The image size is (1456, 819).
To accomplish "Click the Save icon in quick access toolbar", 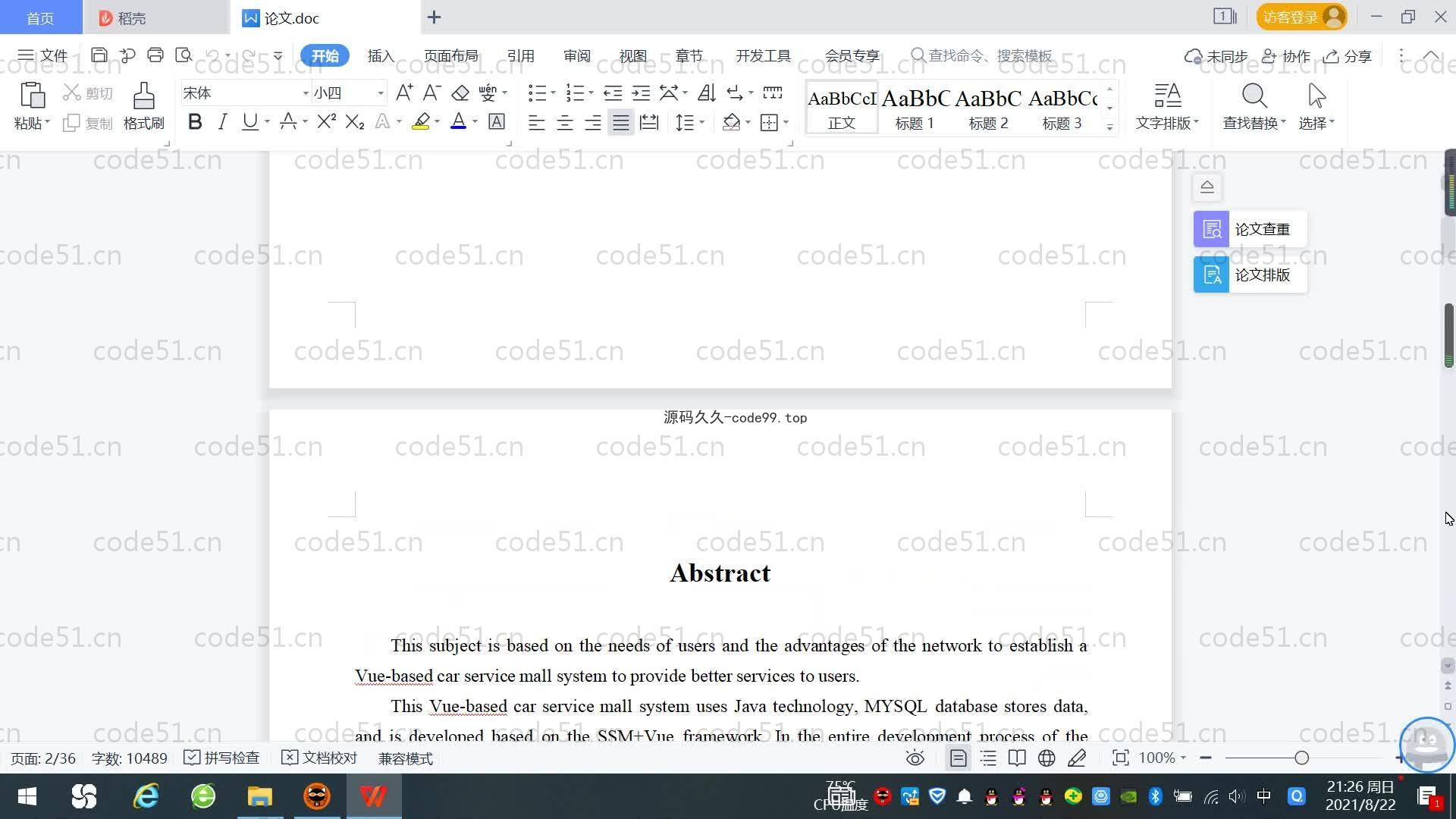I will 99,55.
